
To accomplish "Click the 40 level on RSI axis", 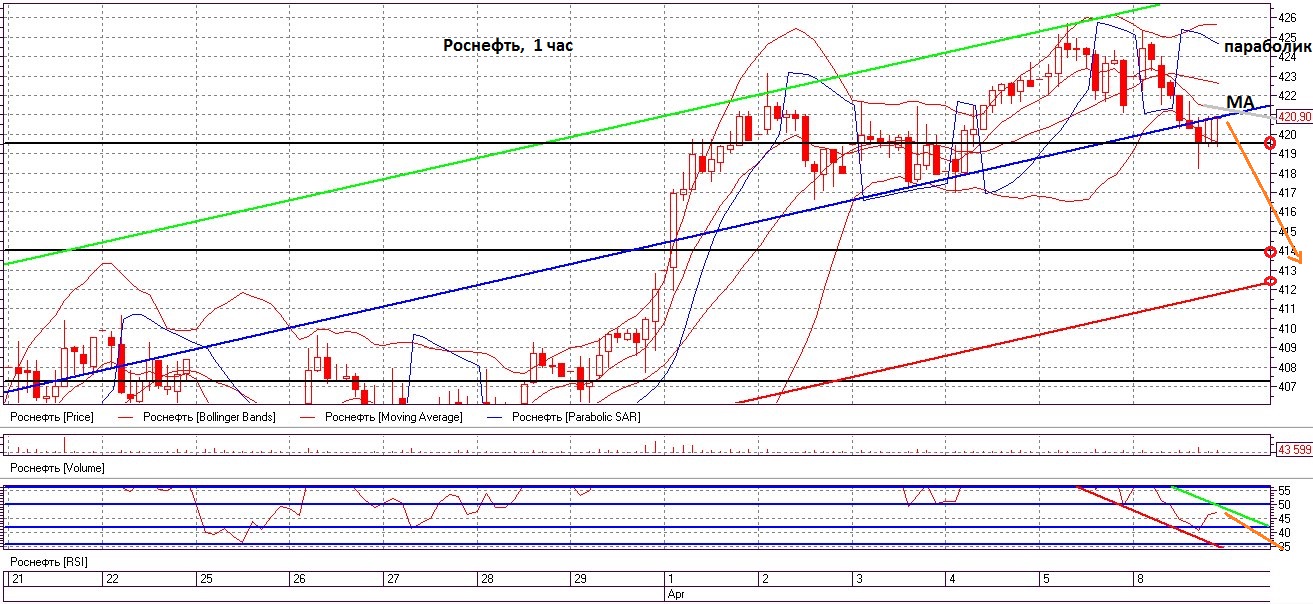I will pos(1285,533).
